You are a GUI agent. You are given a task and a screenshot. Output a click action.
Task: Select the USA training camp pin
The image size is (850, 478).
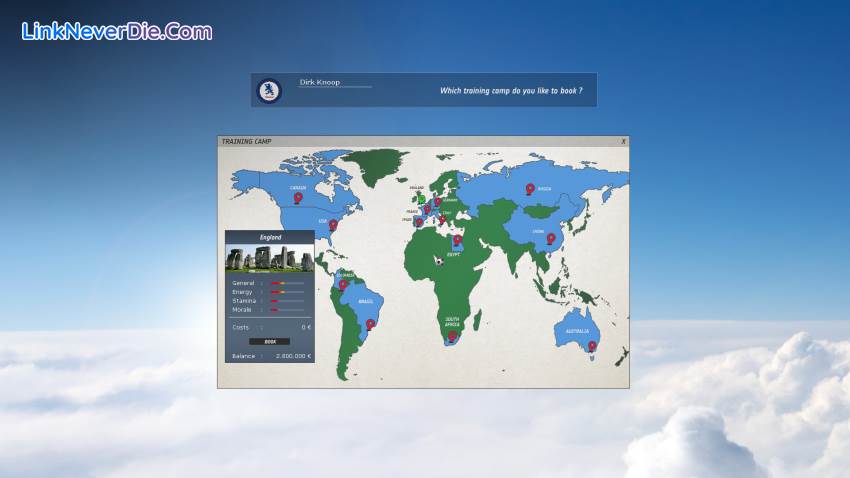[333, 225]
